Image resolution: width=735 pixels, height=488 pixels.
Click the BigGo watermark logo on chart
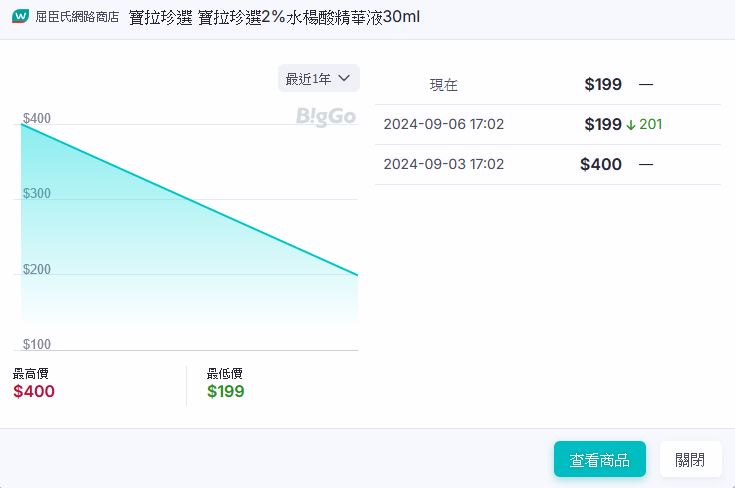326,117
